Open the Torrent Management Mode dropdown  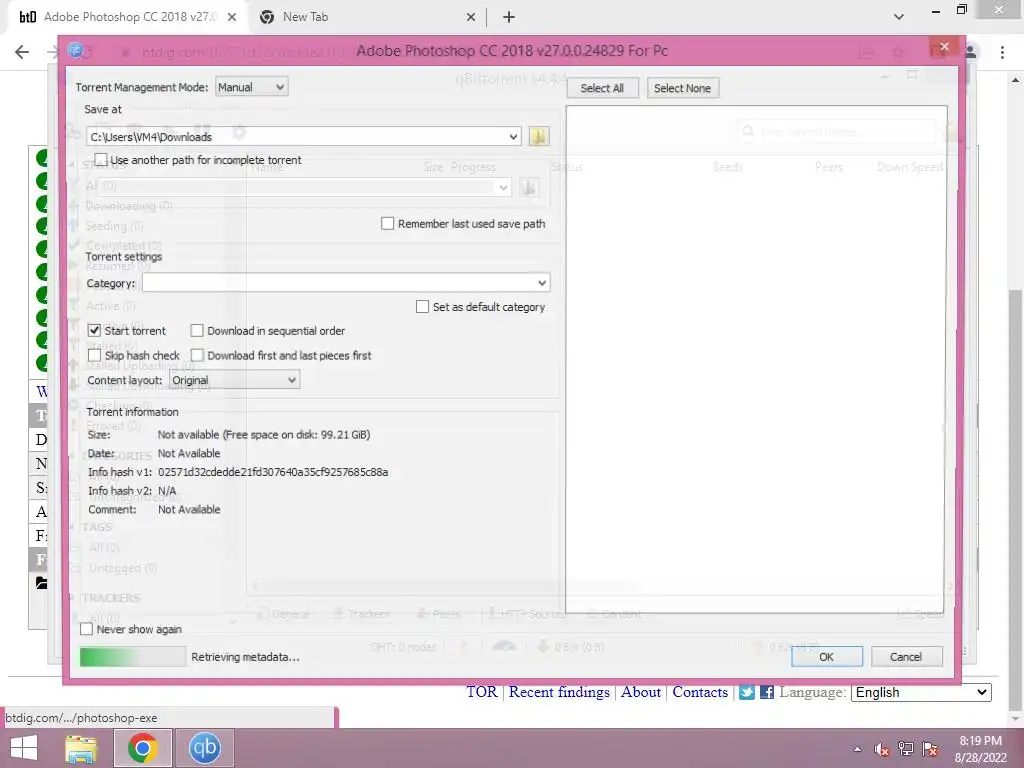tap(251, 87)
